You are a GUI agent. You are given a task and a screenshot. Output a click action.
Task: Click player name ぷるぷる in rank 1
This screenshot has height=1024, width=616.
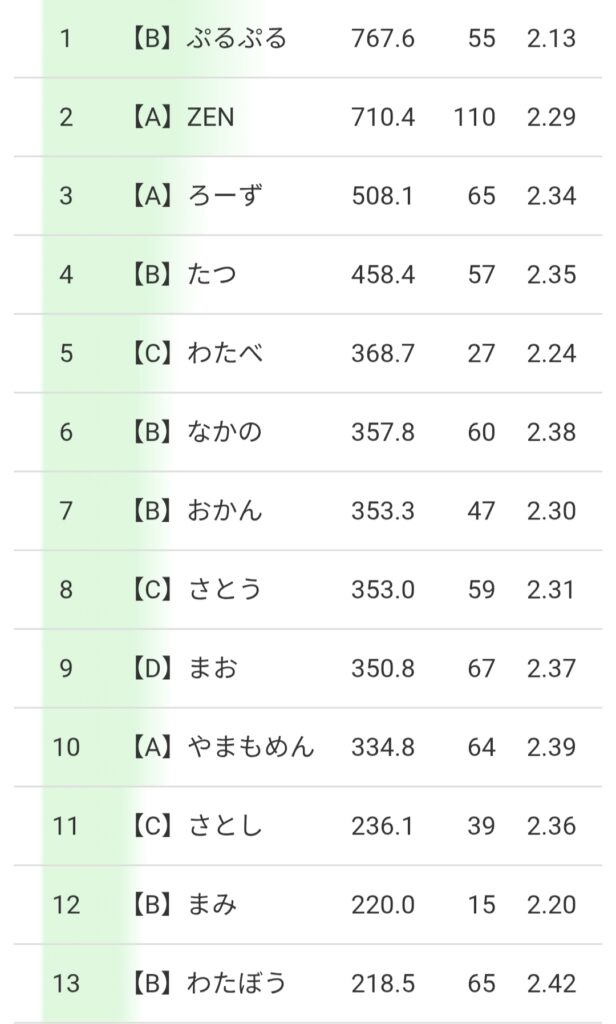pos(236,39)
